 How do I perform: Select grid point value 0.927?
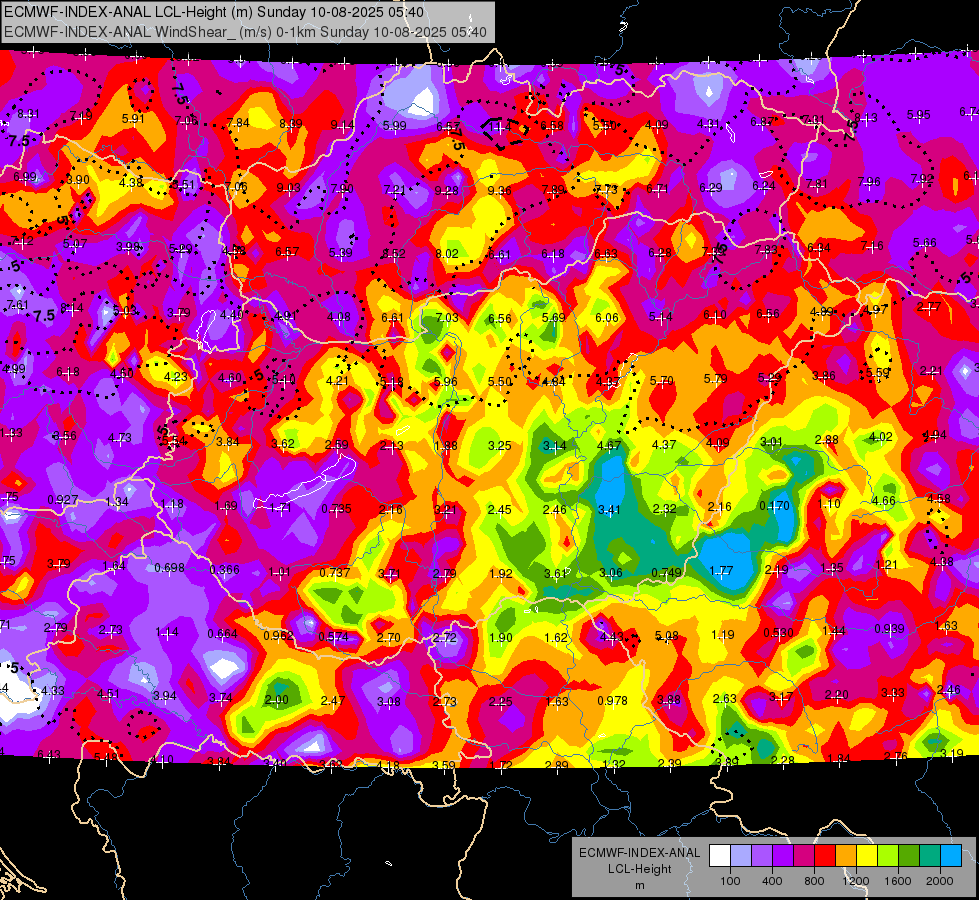pos(62,500)
